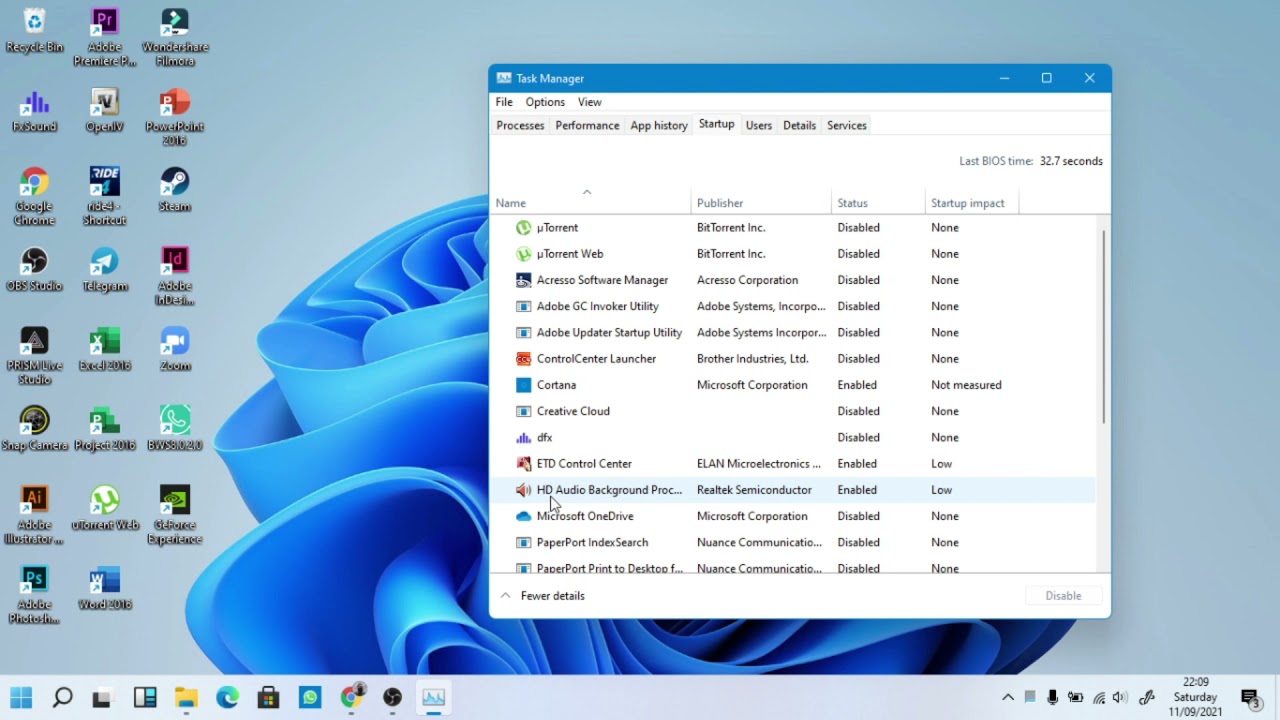Collapse Task Manager with Fewer details
The width and height of the screenshot is (1280, 720).
542,596
